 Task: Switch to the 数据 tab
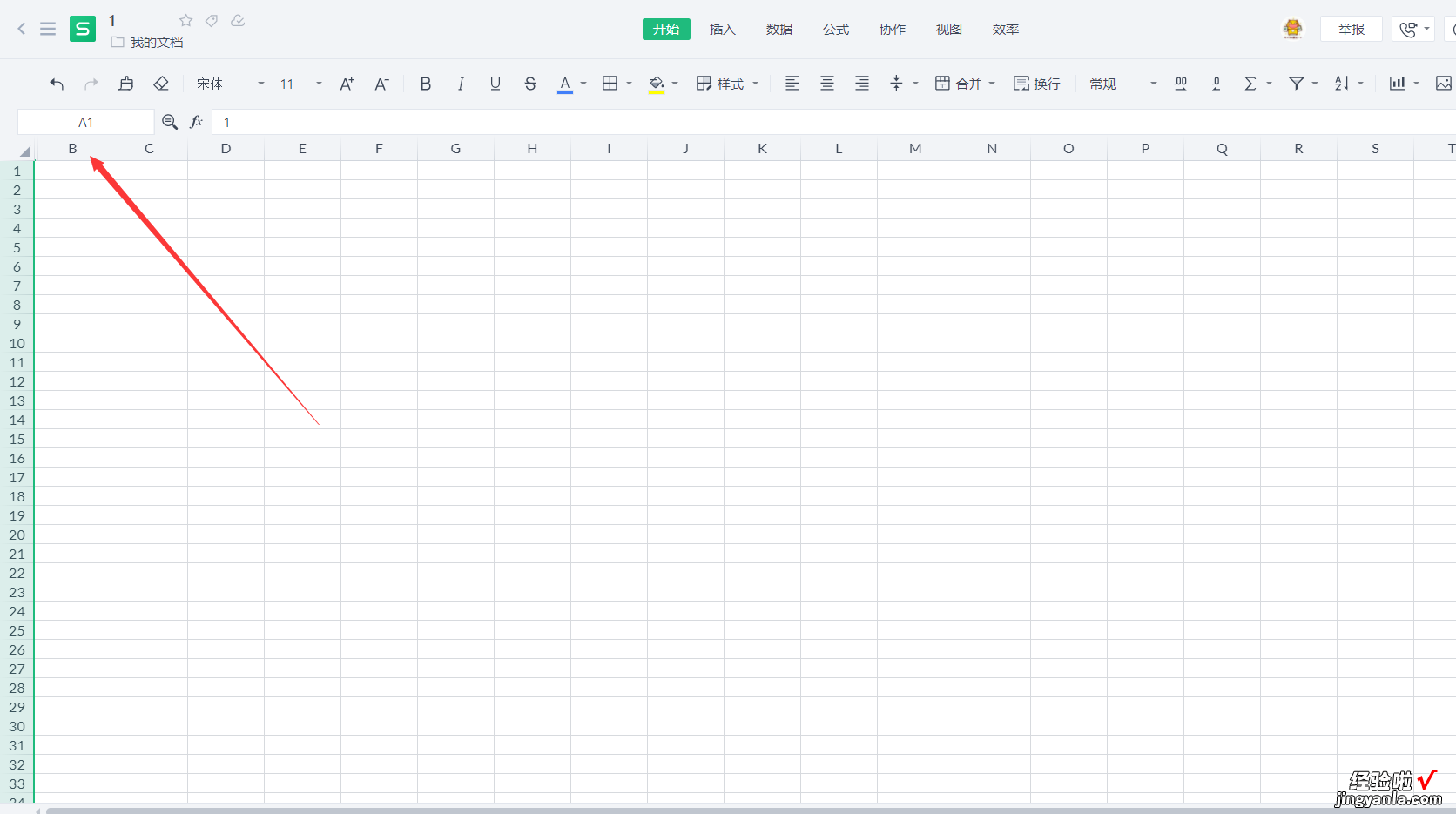pyautogui.click(x=779, y=29)
